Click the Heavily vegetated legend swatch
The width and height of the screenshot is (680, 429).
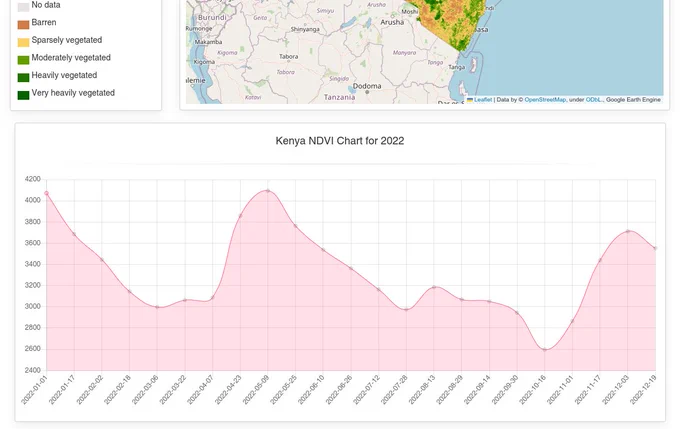tap(23, 77)
